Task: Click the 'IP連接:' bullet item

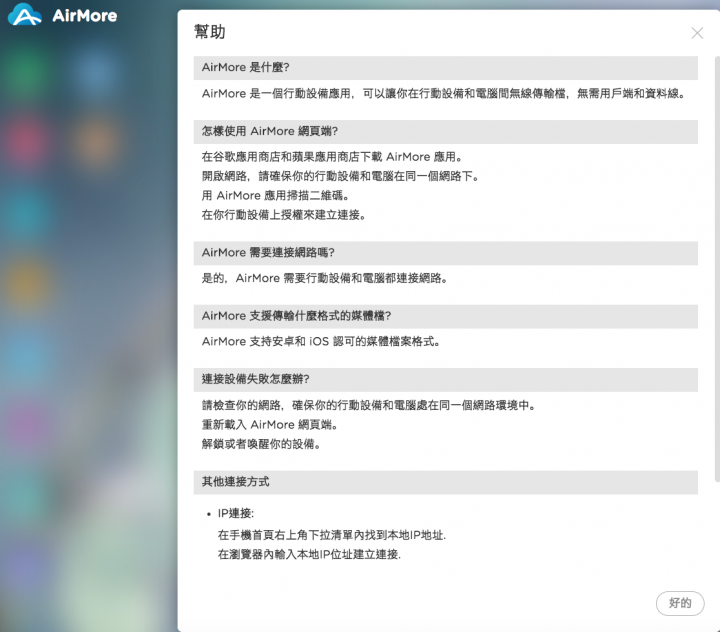Action: [236, 514]
